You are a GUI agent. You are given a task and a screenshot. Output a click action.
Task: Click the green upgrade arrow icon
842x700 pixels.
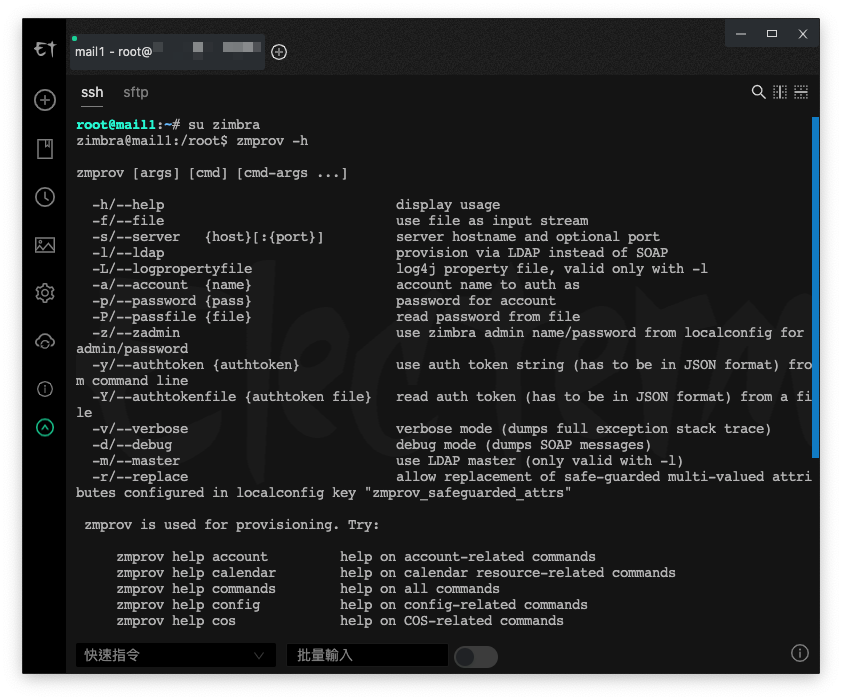click(x=45, y=427)
